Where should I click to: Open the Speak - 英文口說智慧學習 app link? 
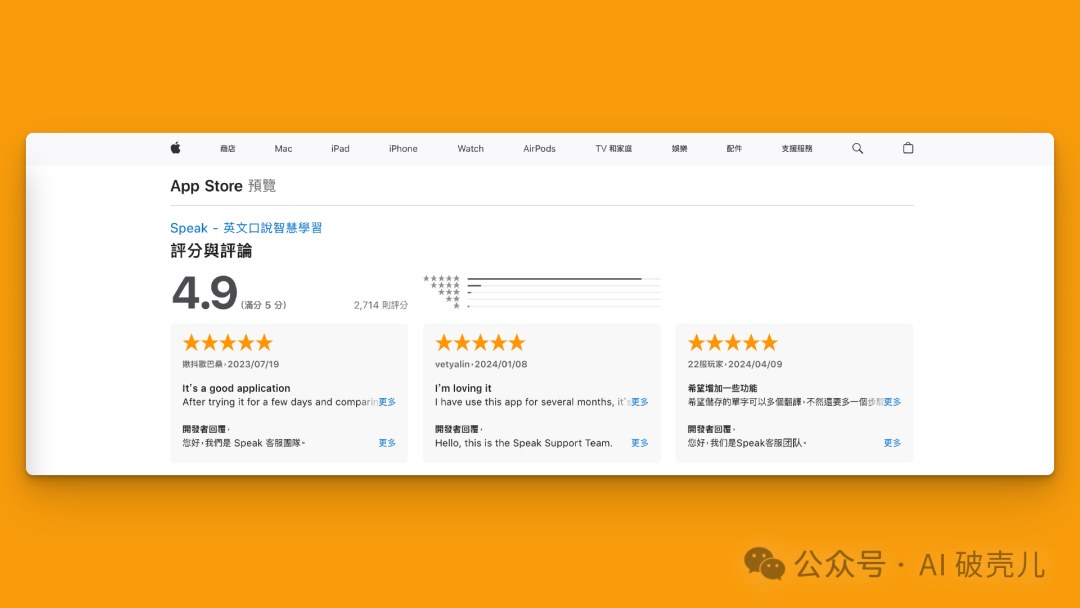[x=246, y=228]
